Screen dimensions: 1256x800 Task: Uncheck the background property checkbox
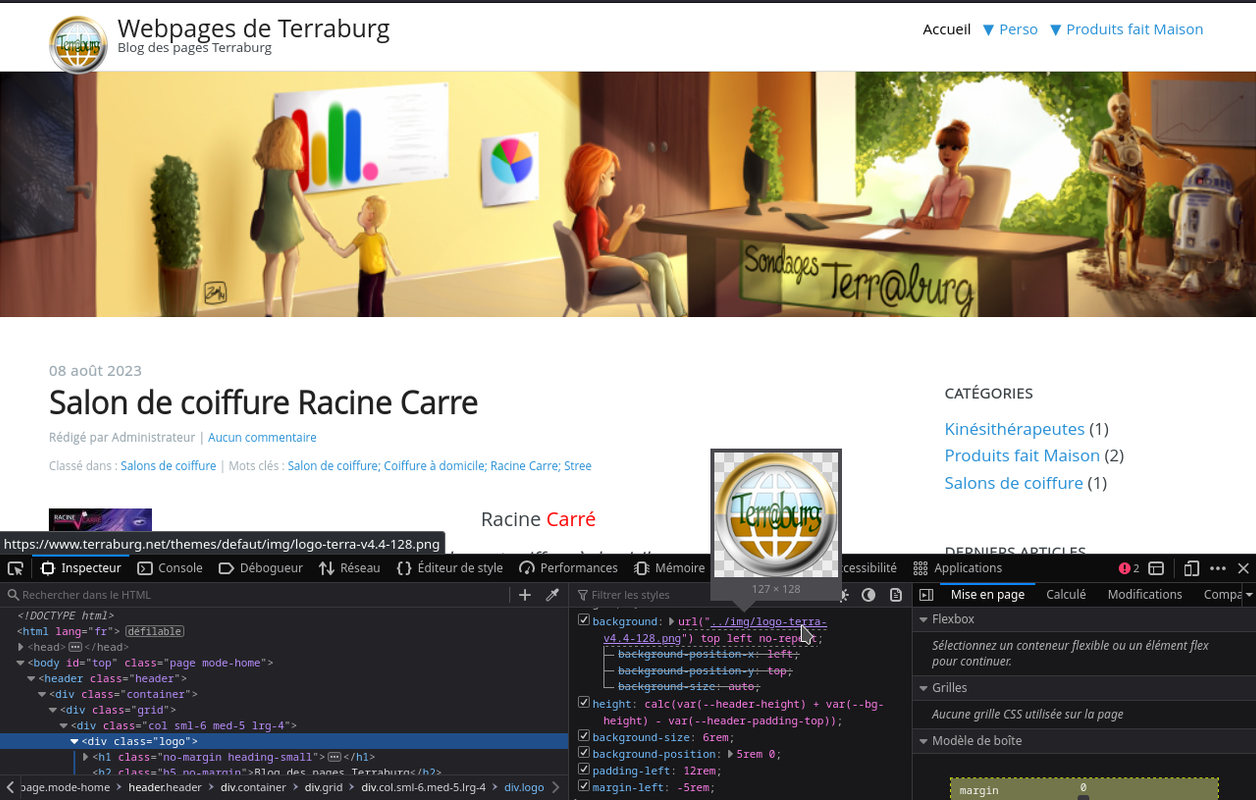[584, 621]
